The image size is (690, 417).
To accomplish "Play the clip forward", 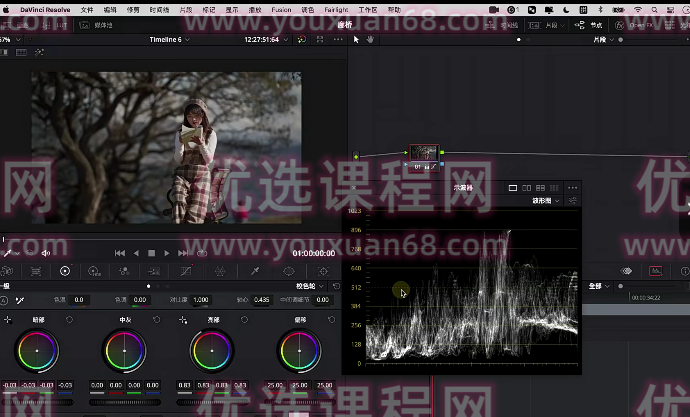I will coord(166,253).
